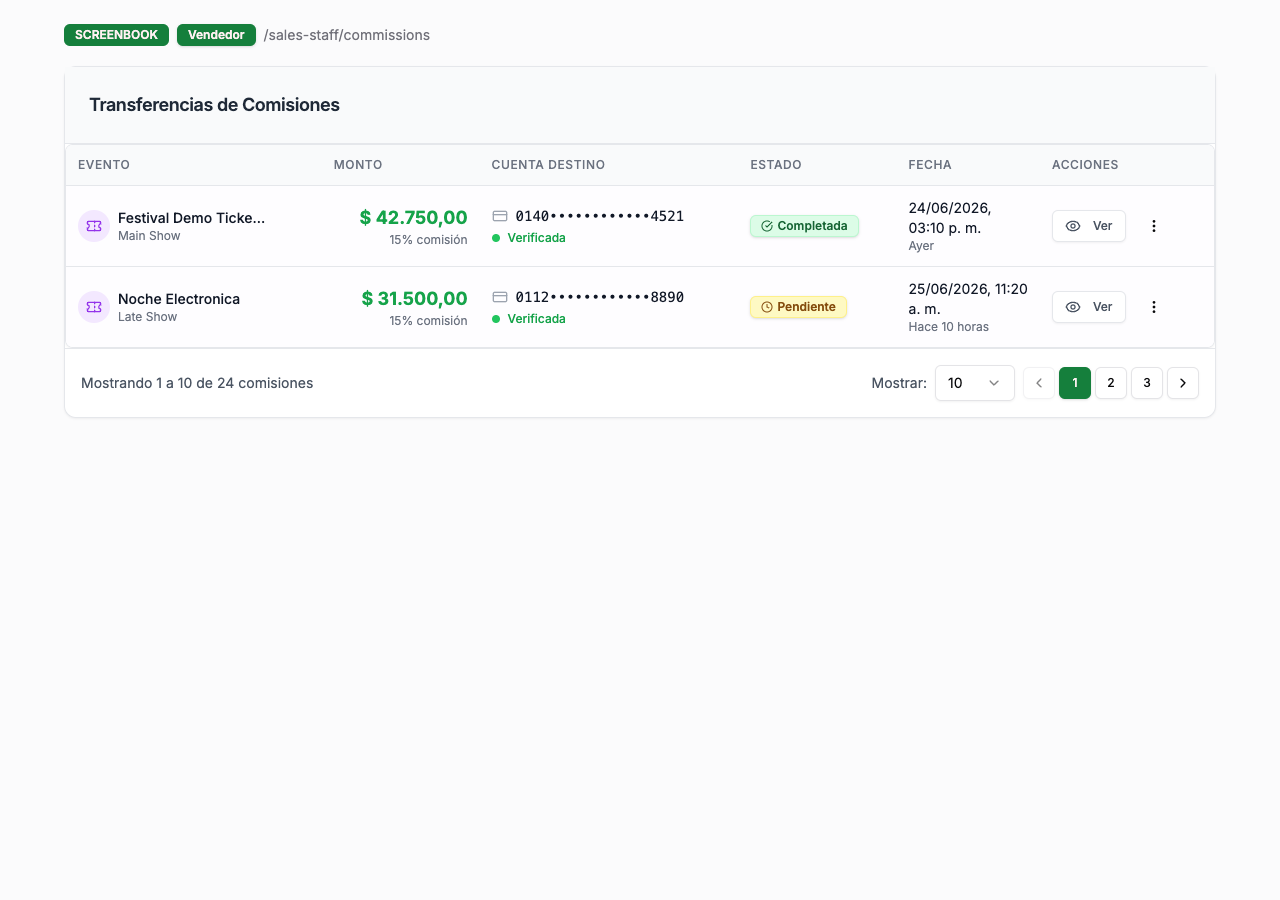Viewport: 1280px width, 900px height.
Task: Click the Completada status badge
Action: 804,226
